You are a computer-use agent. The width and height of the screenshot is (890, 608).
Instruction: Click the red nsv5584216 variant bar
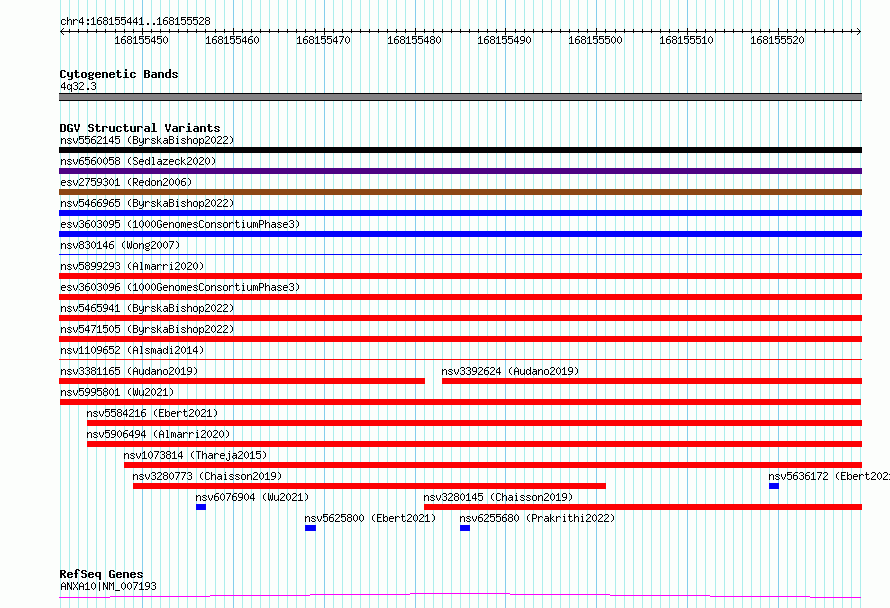click(475, 423)
